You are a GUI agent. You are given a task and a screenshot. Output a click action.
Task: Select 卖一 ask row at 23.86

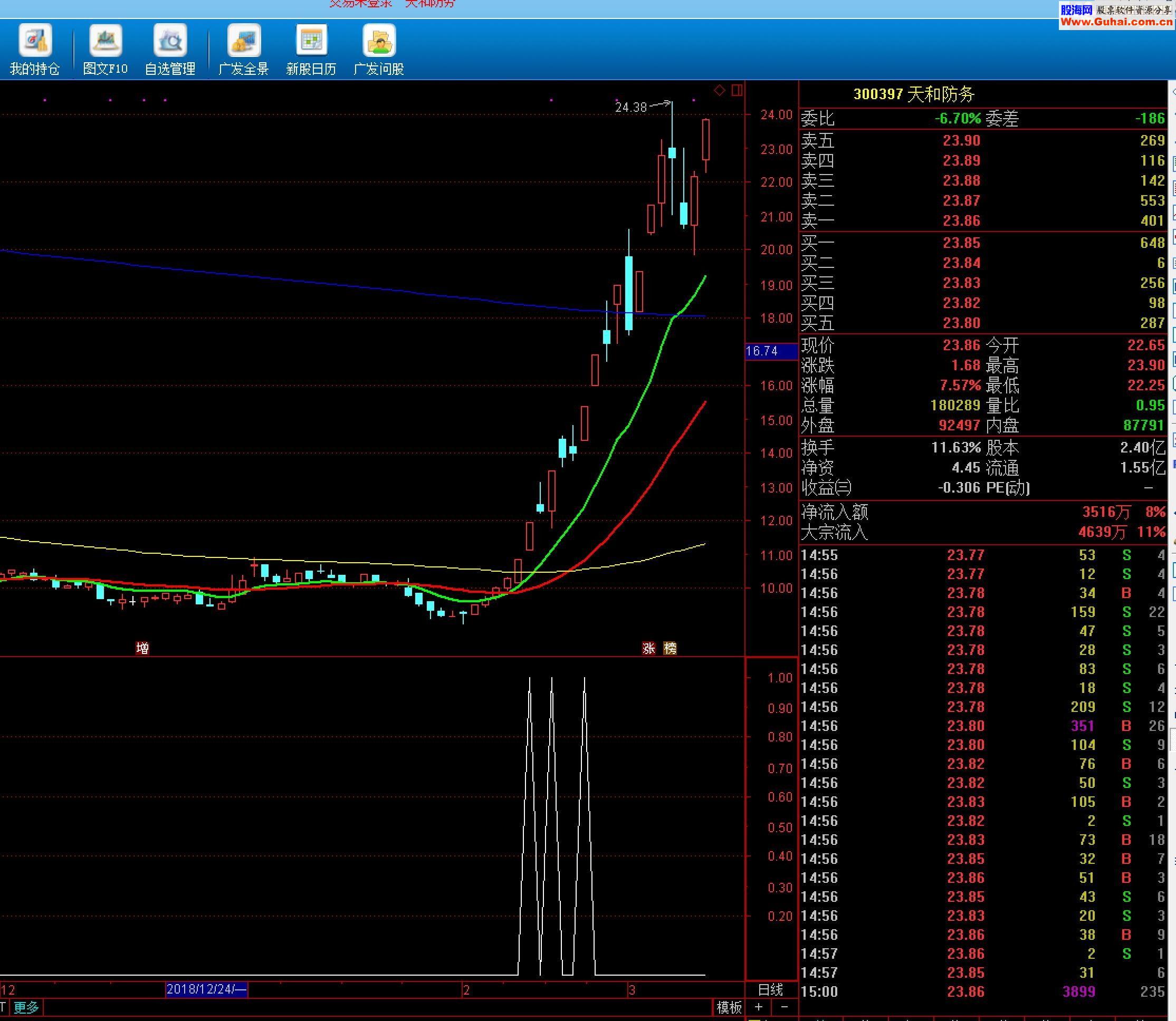click(x=983, y=220)
